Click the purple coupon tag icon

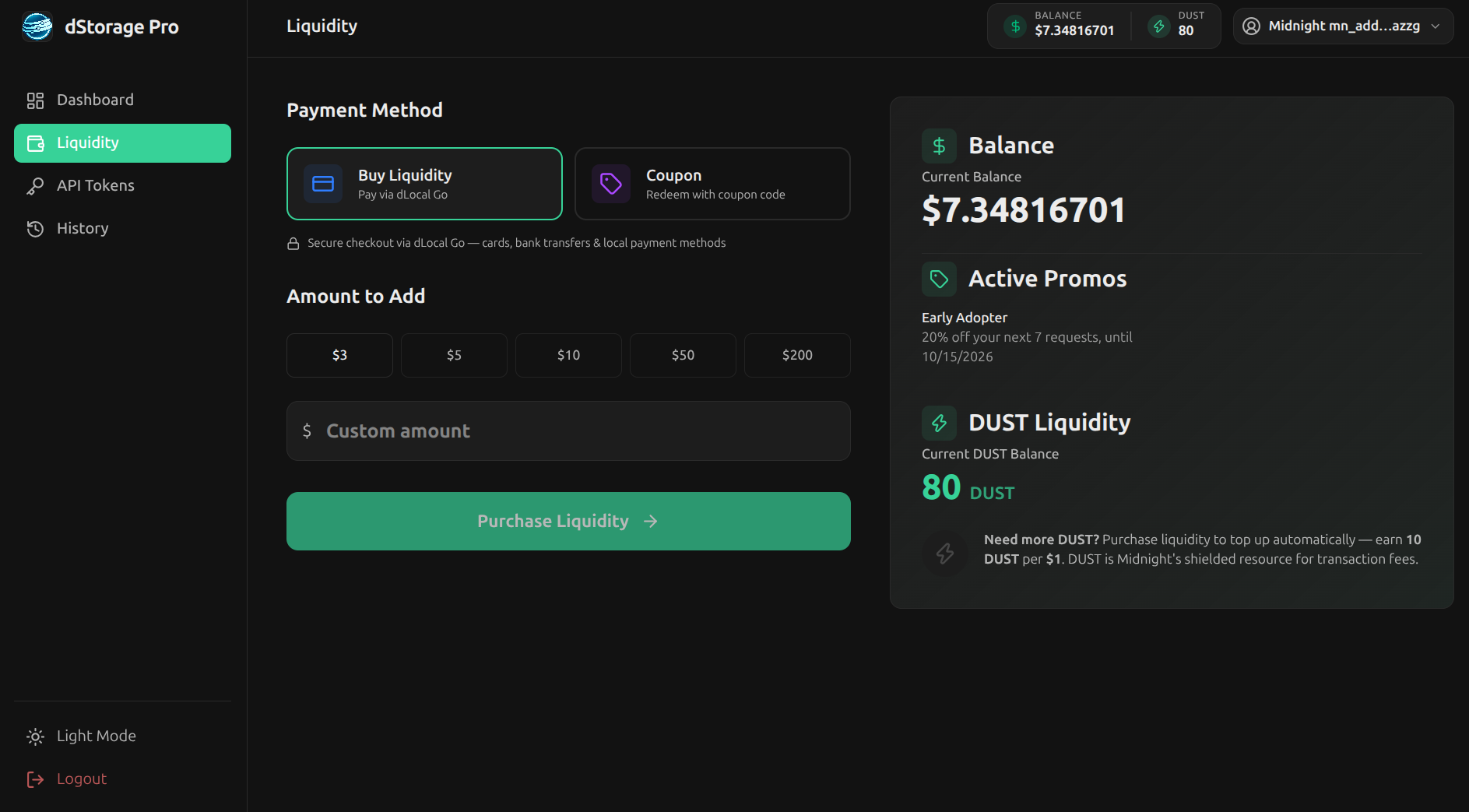pyautogui.click(x=611, y=184)
